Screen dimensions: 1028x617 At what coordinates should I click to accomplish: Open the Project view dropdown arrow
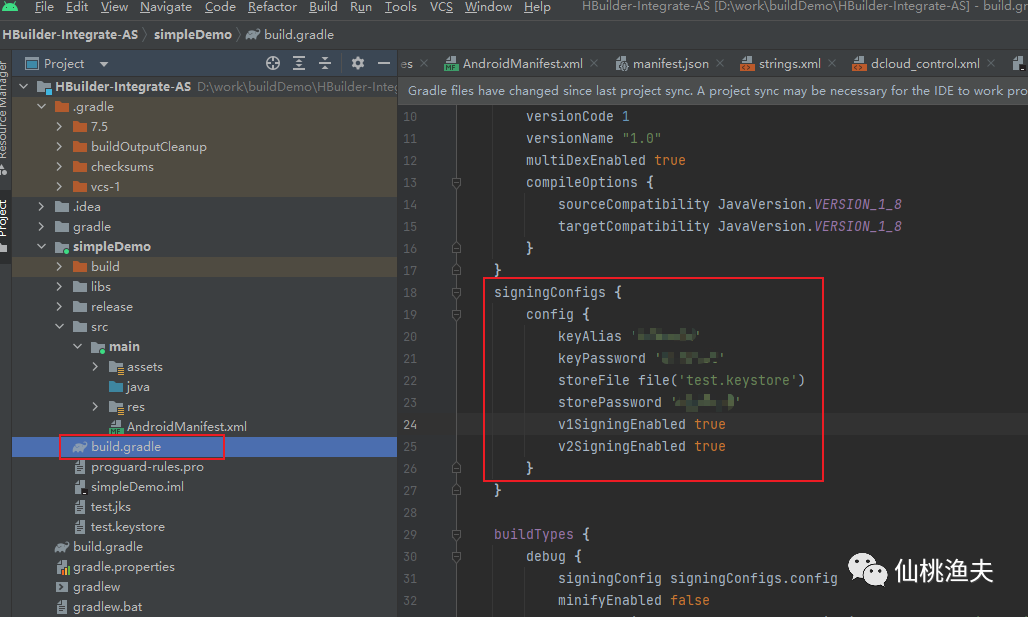(104, 64)
